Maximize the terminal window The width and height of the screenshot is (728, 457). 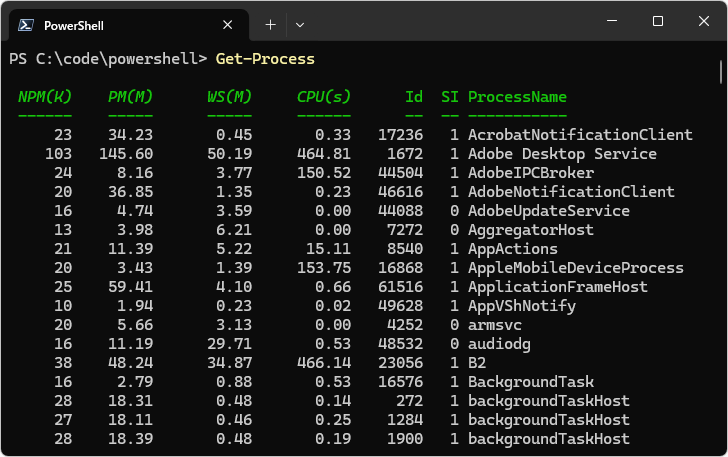coord(658,21)
